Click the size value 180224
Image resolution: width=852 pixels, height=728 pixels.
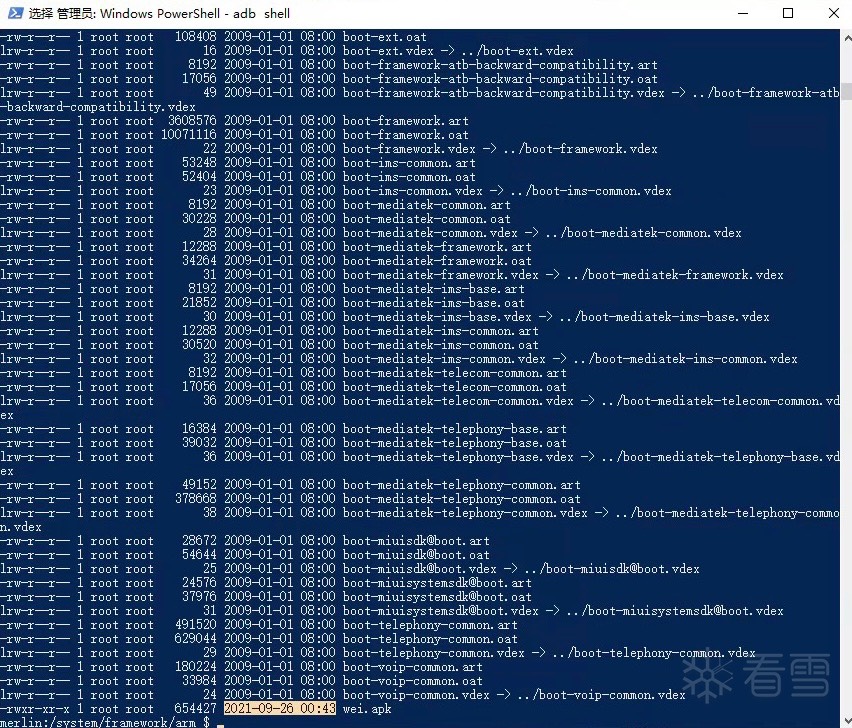196,667
